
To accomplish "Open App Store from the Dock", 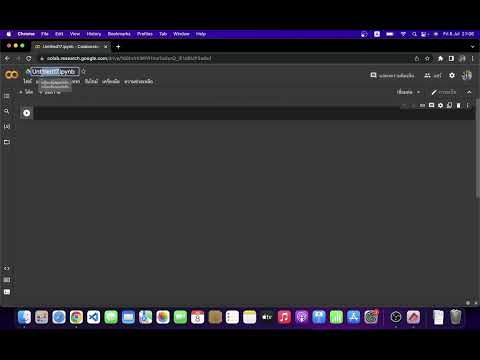I will 354,317.
